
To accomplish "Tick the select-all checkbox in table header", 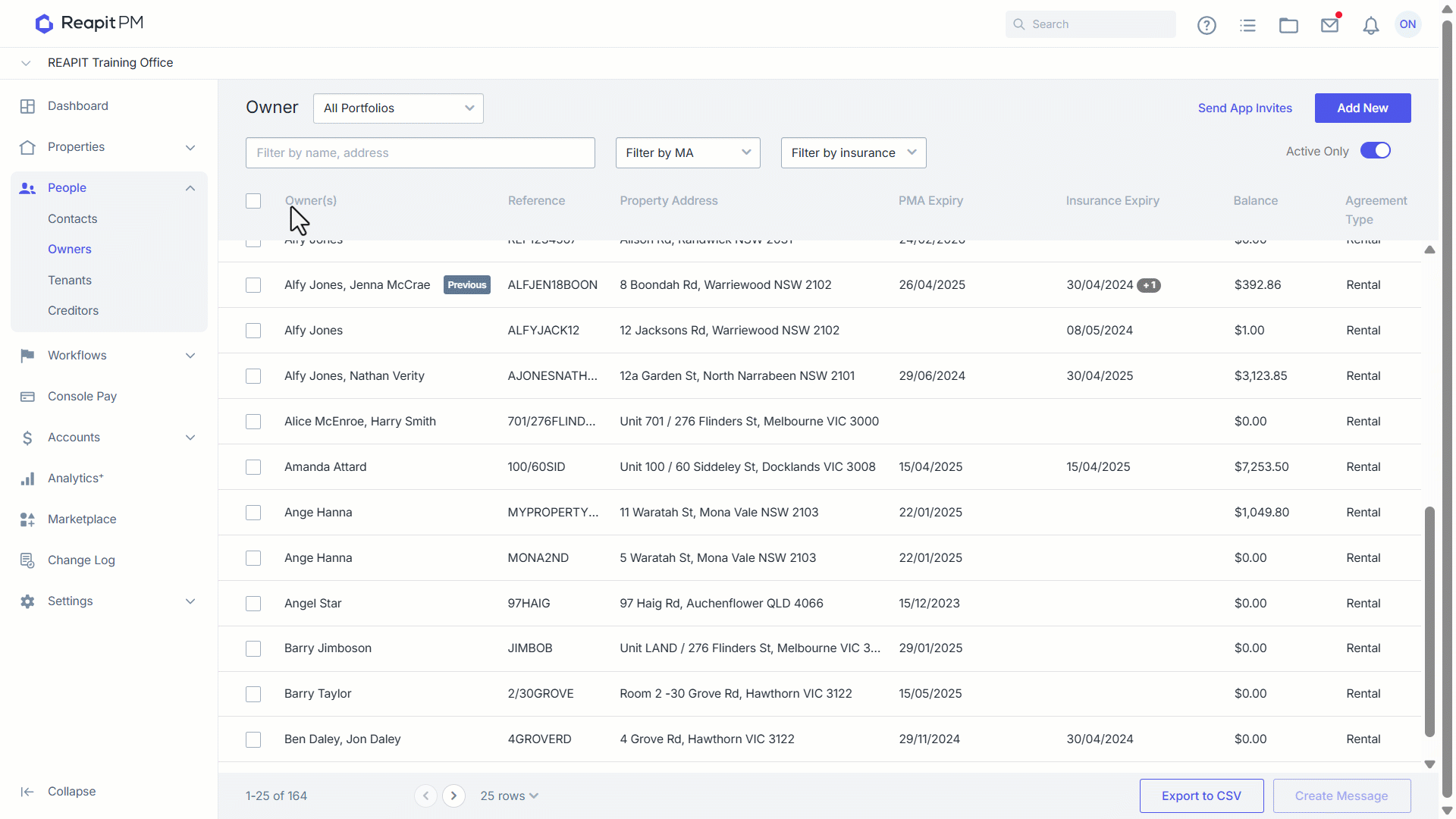I will click(x=253, y=201).
